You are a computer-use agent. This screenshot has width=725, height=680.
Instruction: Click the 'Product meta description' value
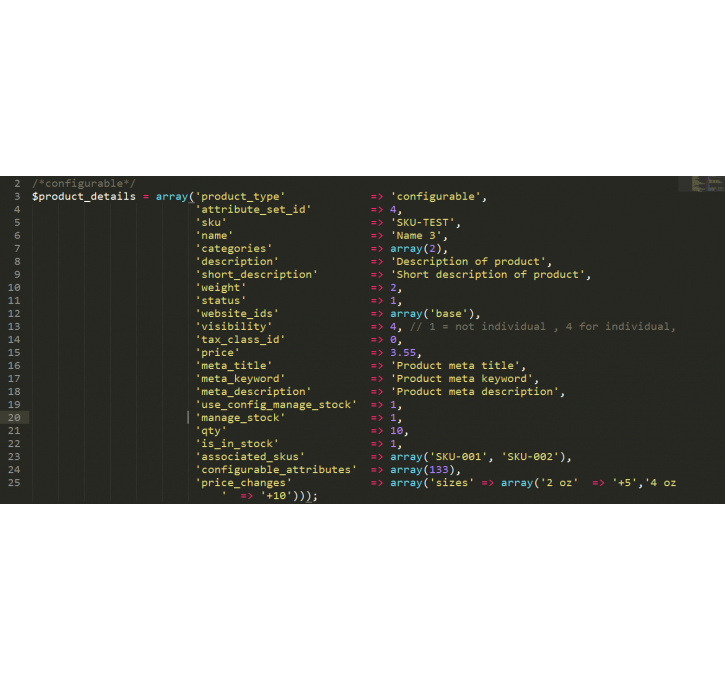click(x=475, y=392)
